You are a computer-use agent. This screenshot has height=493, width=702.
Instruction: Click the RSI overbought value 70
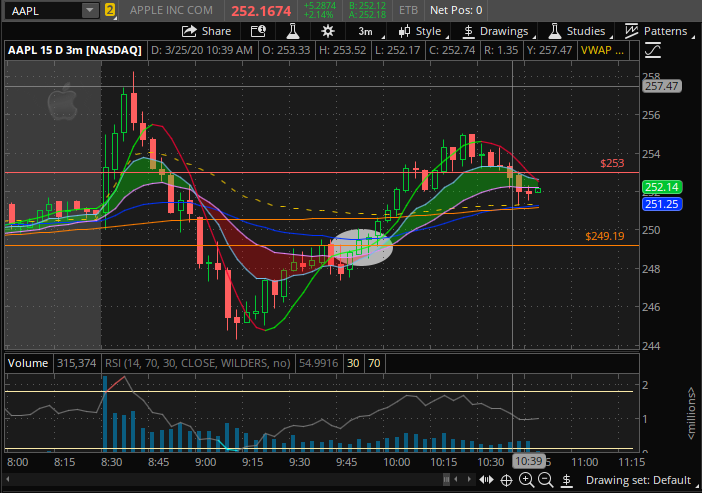(374, 363)
